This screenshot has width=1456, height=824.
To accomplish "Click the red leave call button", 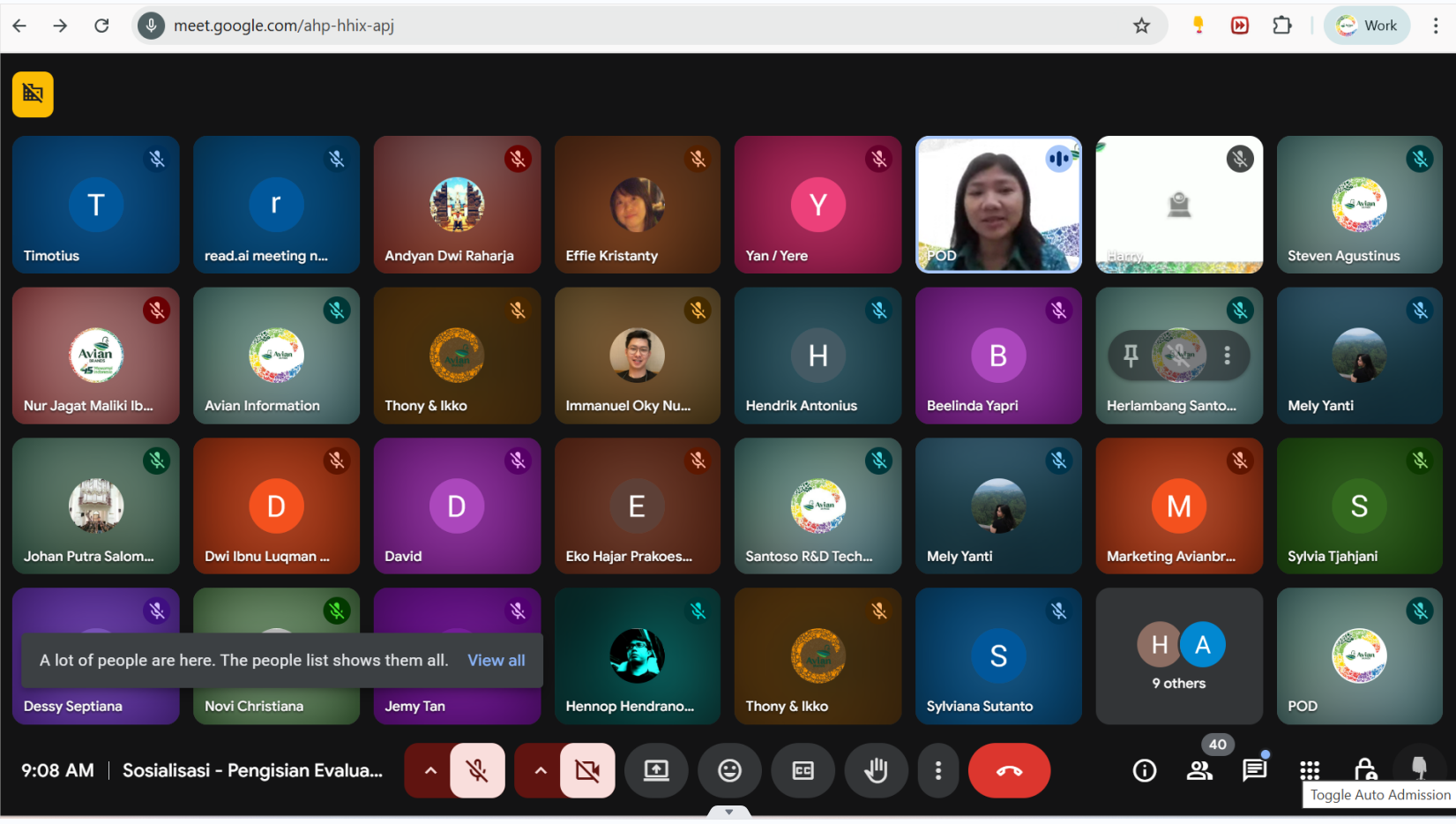I will (1009, 770).
